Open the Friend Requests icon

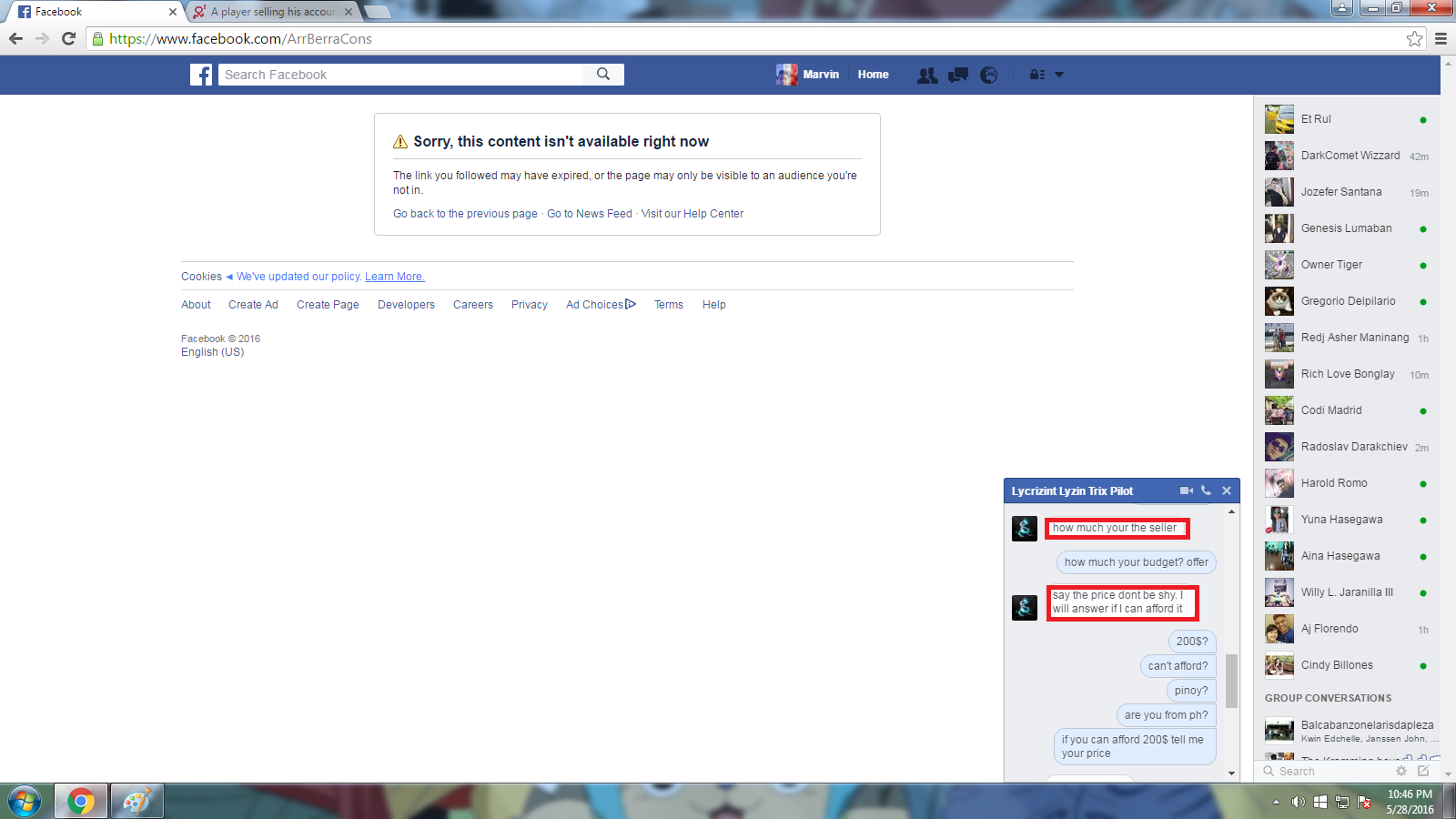pyautogui.click(x=927, y=76)
